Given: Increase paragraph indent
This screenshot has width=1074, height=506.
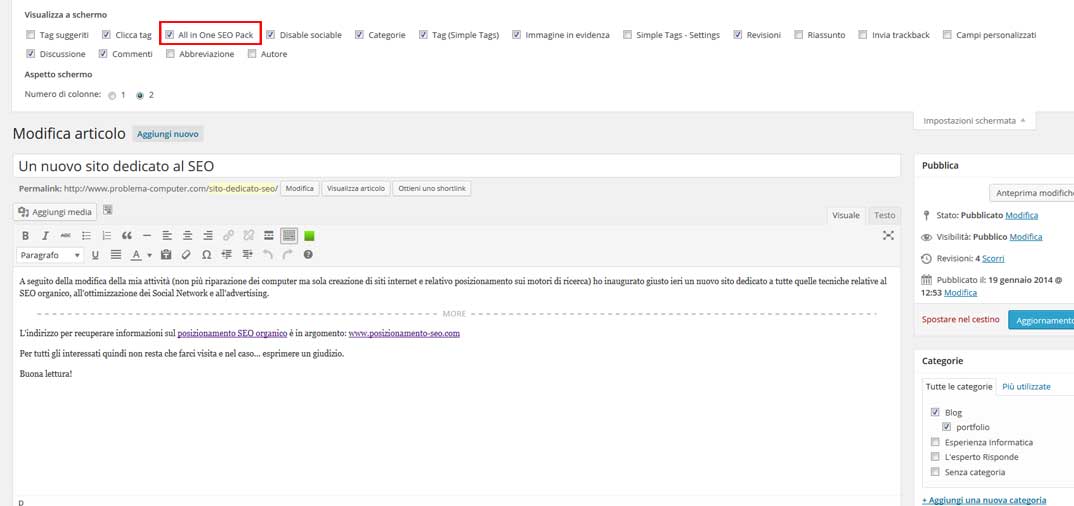Looking at the screenshot, I should (247, 255).
